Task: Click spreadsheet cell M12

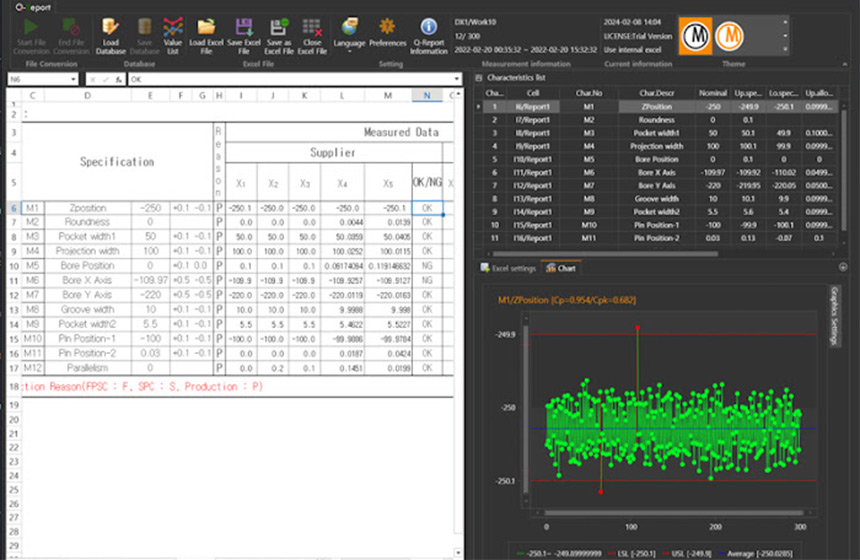Action: (33, 367)
